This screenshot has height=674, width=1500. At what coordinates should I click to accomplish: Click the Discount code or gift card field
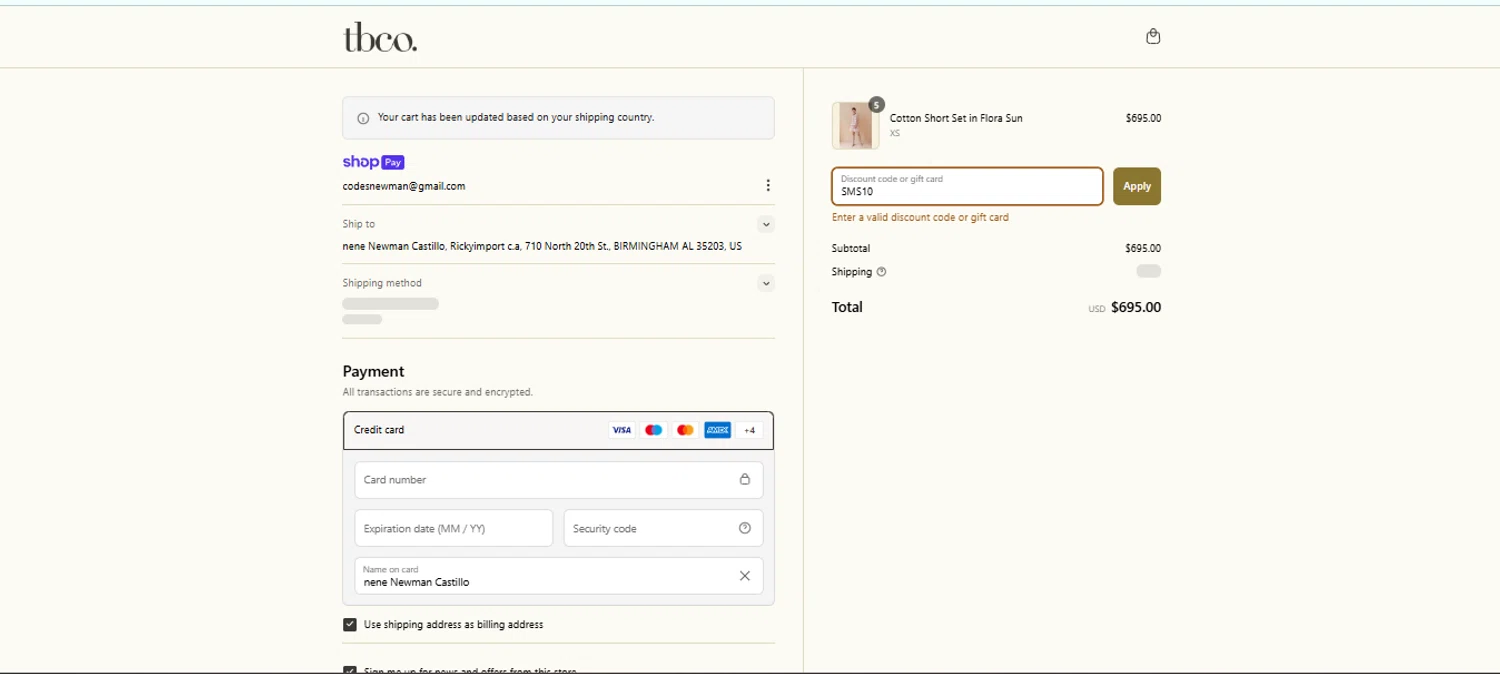pyautogui.click(x=966, y=187)
